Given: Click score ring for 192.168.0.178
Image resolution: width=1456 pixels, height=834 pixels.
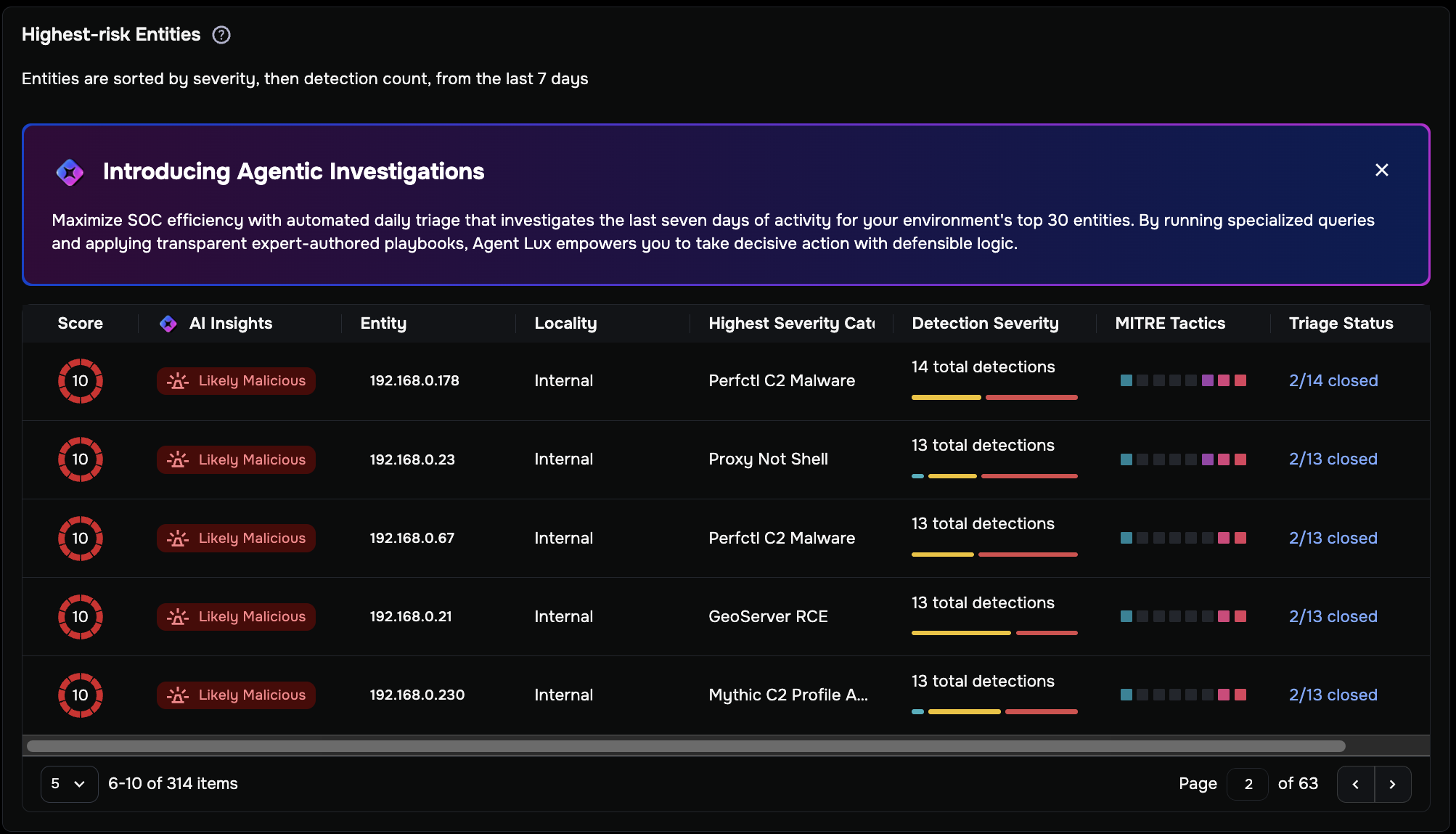Looking at the screenshot, I should click(81, 381).
